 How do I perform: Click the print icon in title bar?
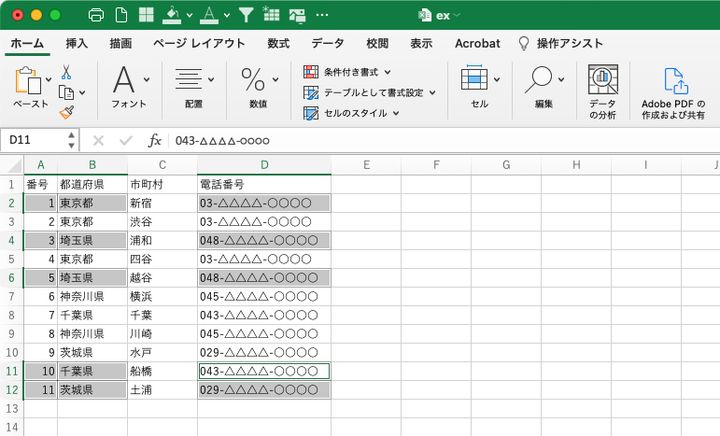click(x=96, y=16)
